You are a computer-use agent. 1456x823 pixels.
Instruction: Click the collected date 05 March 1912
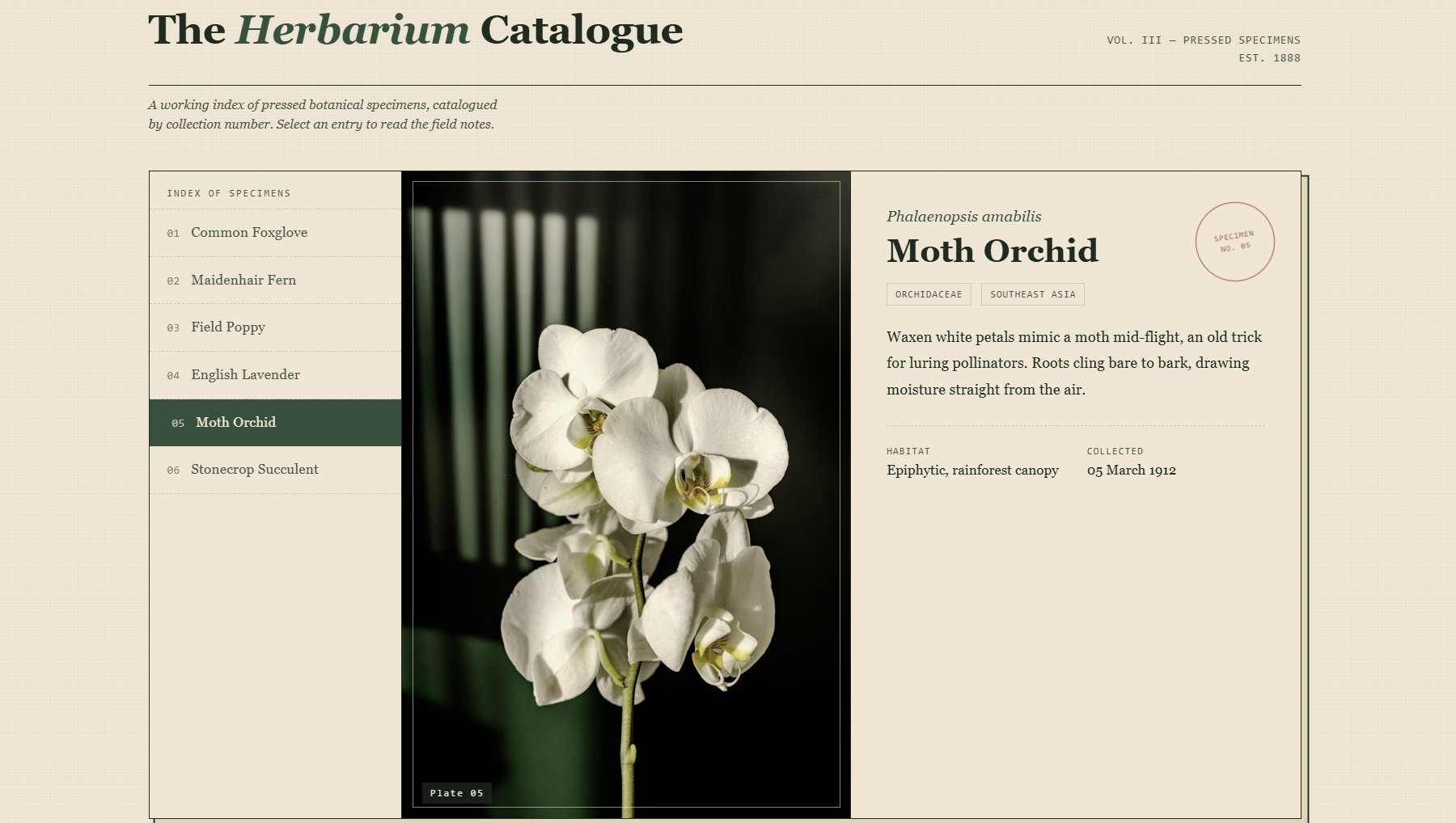click(1132, 471)
